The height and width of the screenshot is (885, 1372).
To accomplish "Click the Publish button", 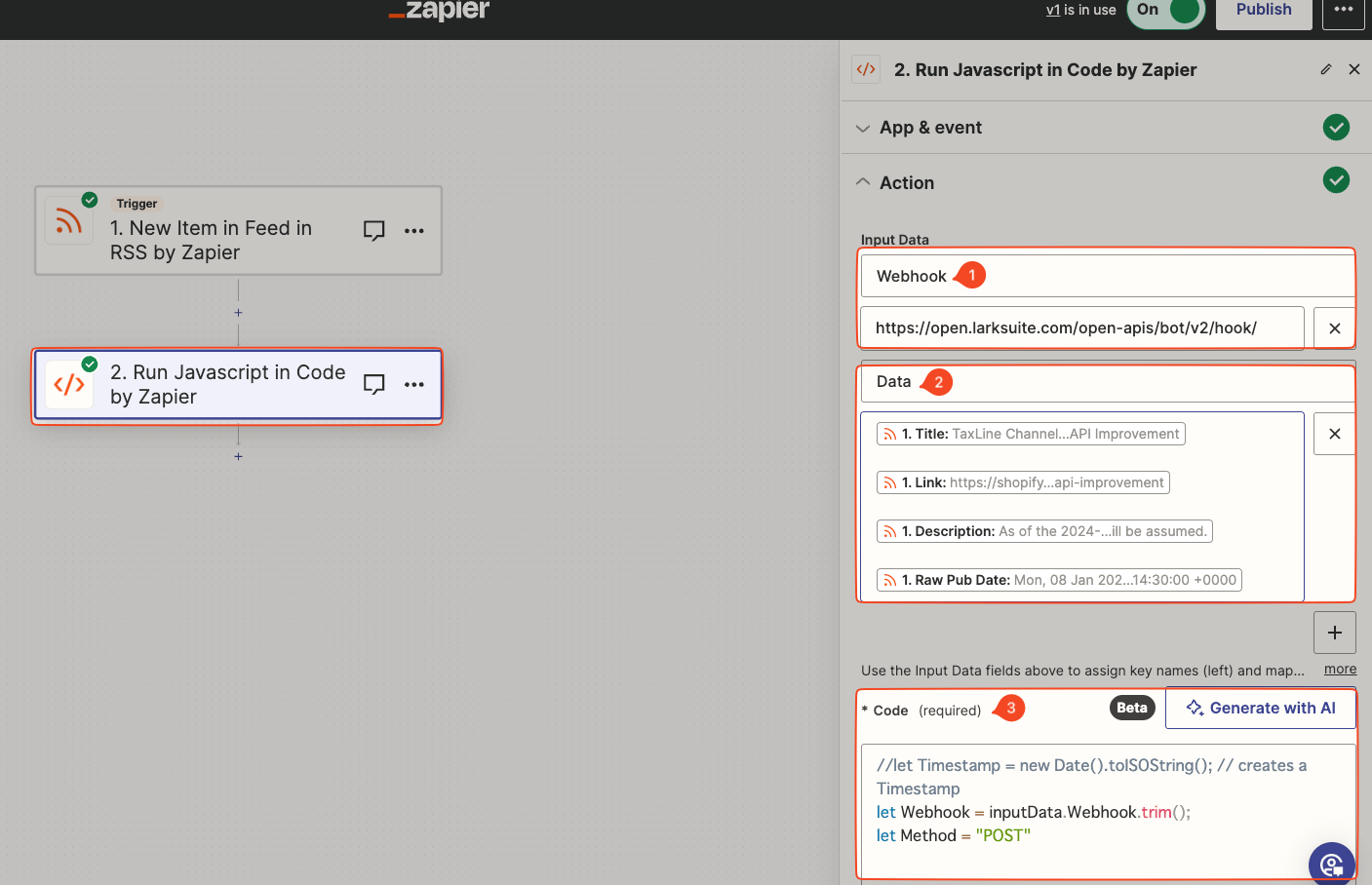I will (1264, 11).
